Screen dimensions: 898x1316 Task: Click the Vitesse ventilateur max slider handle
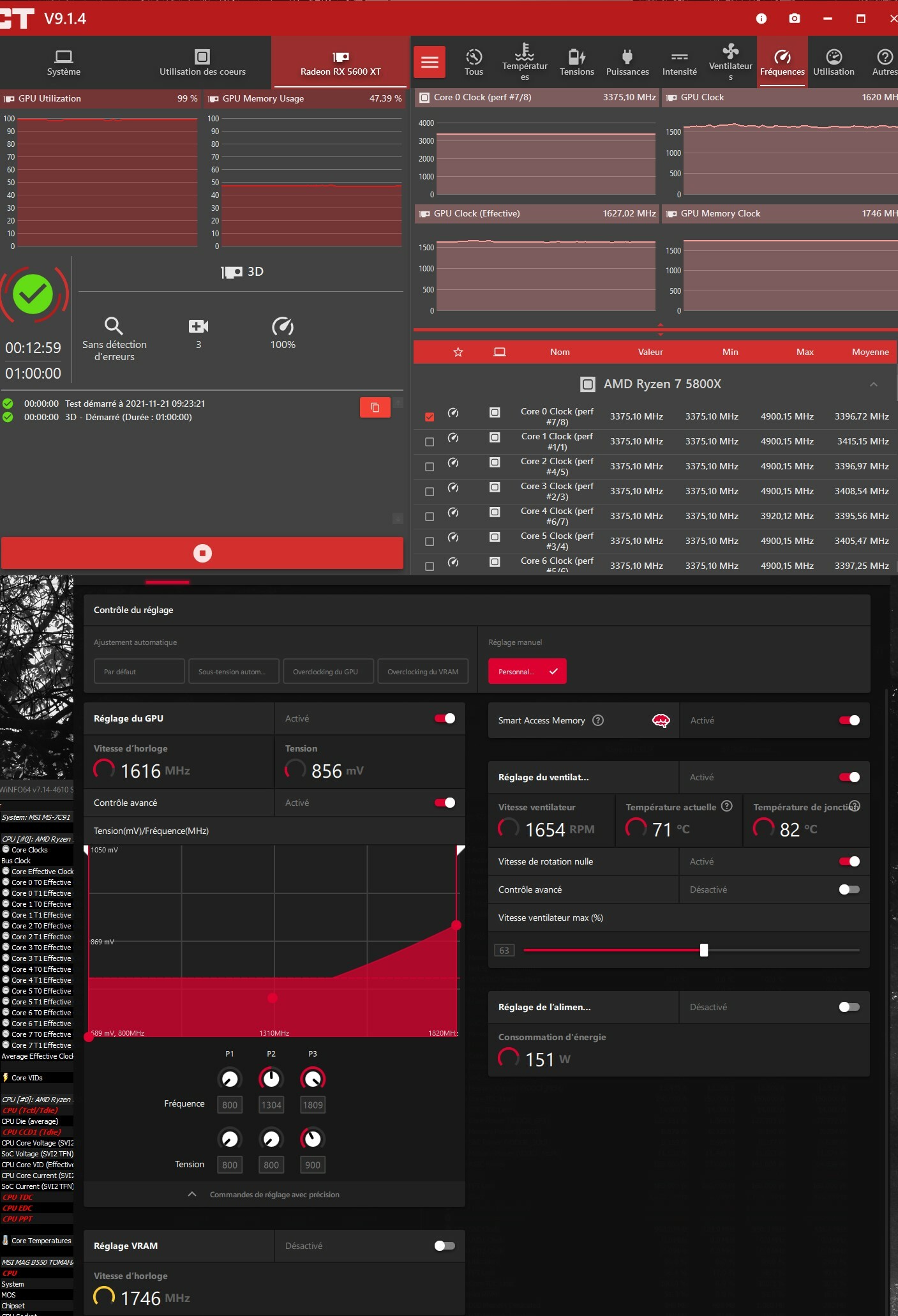tap(703, 950)
